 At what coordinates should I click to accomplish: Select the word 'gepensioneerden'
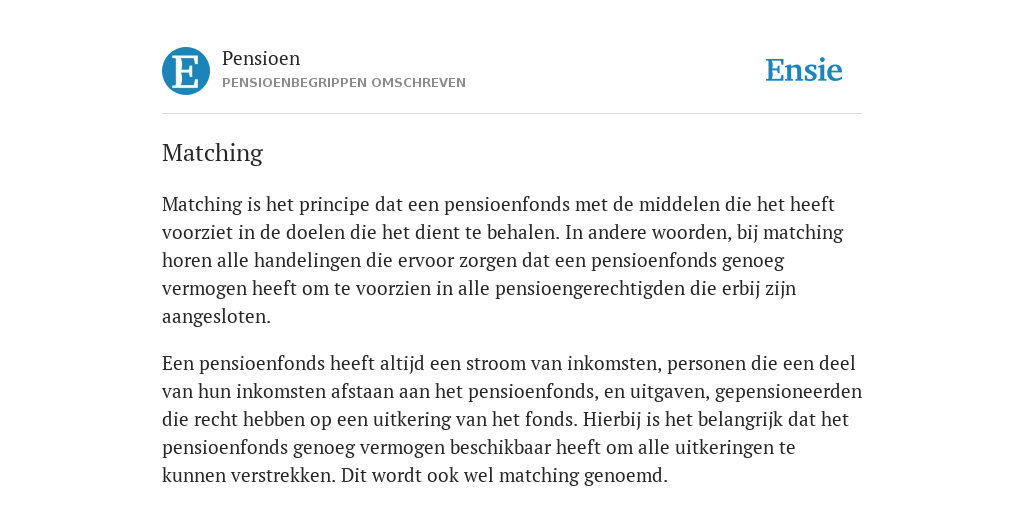(x=788, y=392)
